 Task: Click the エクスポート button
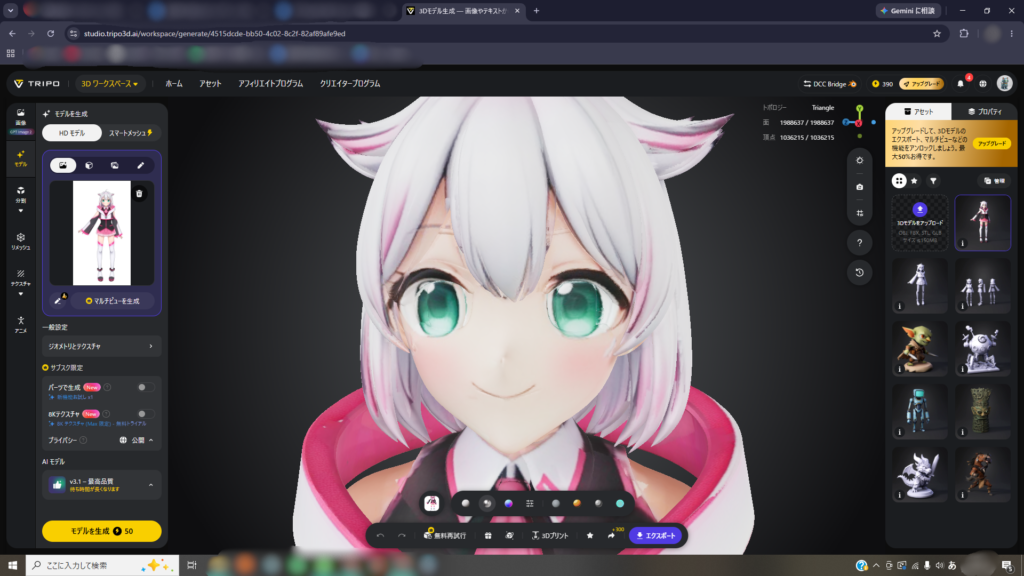pos(656,536)
